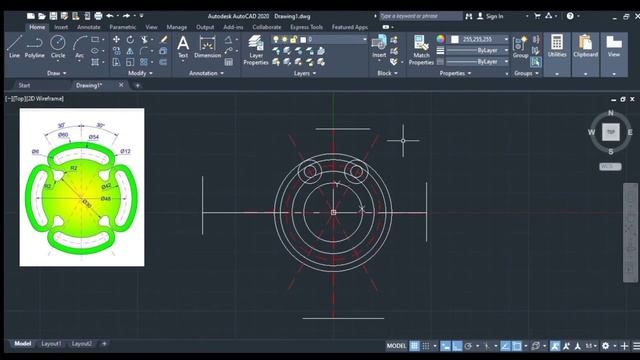Pick the Trim tool
This screenshot has height=360, width=640.
tap(144, 40)
